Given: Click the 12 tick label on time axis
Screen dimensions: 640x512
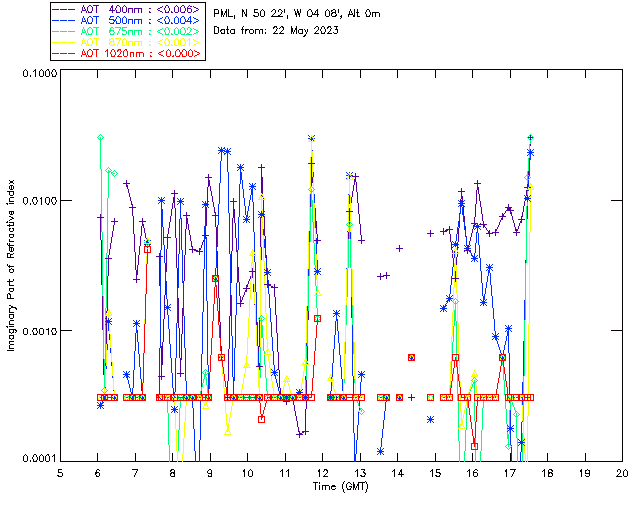Looking at the screenshot, I should click(323, 473).
